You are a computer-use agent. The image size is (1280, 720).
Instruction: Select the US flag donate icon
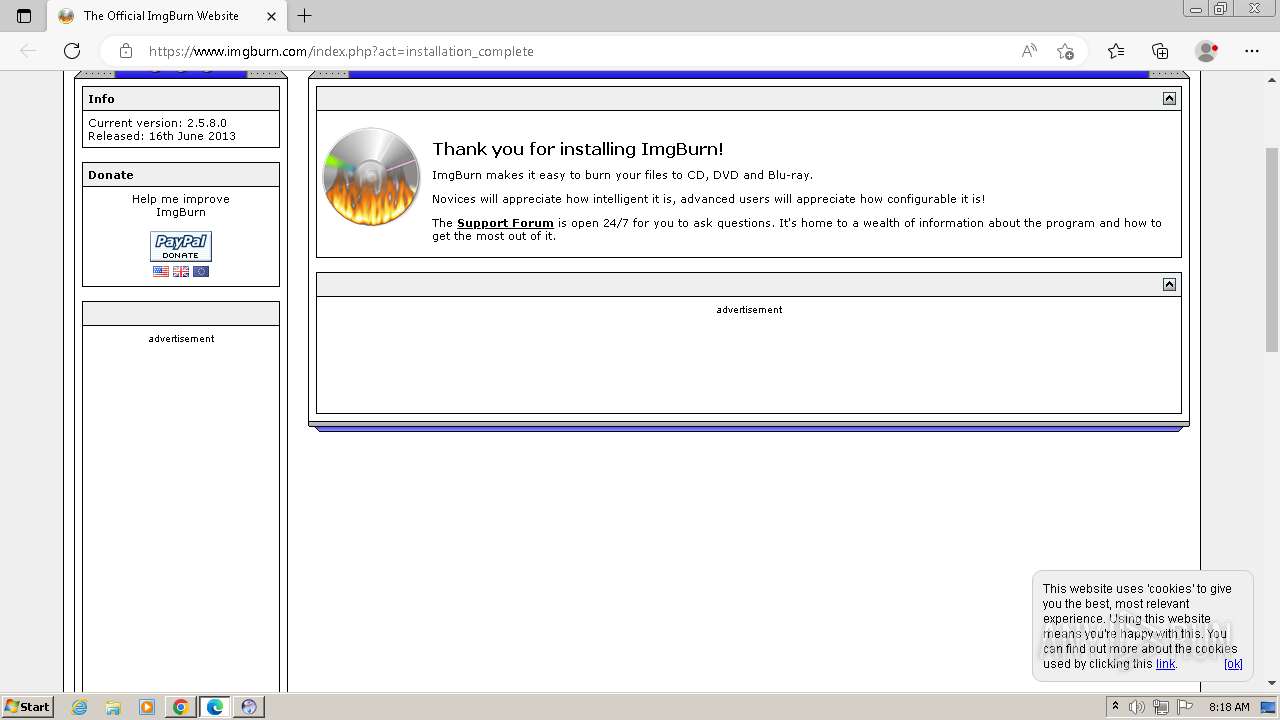[x=161, y=271]
